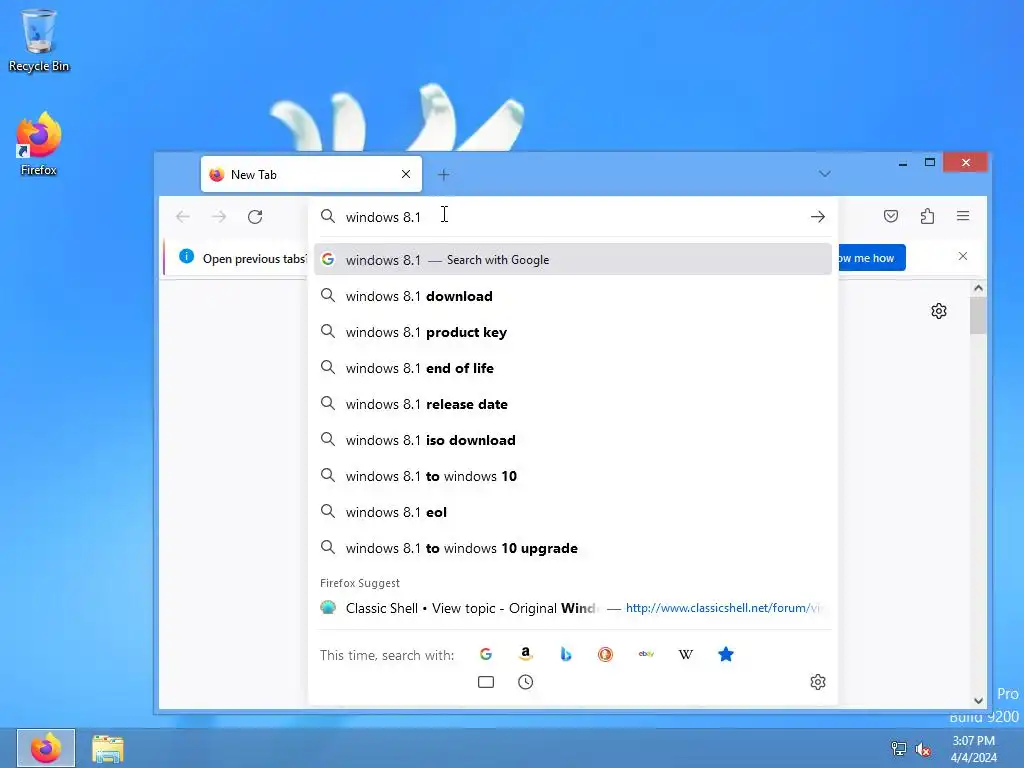Select suggestion 'windows 8.1 download'
Viewport: 1024px width, 768px height.
tap(573, 296)
